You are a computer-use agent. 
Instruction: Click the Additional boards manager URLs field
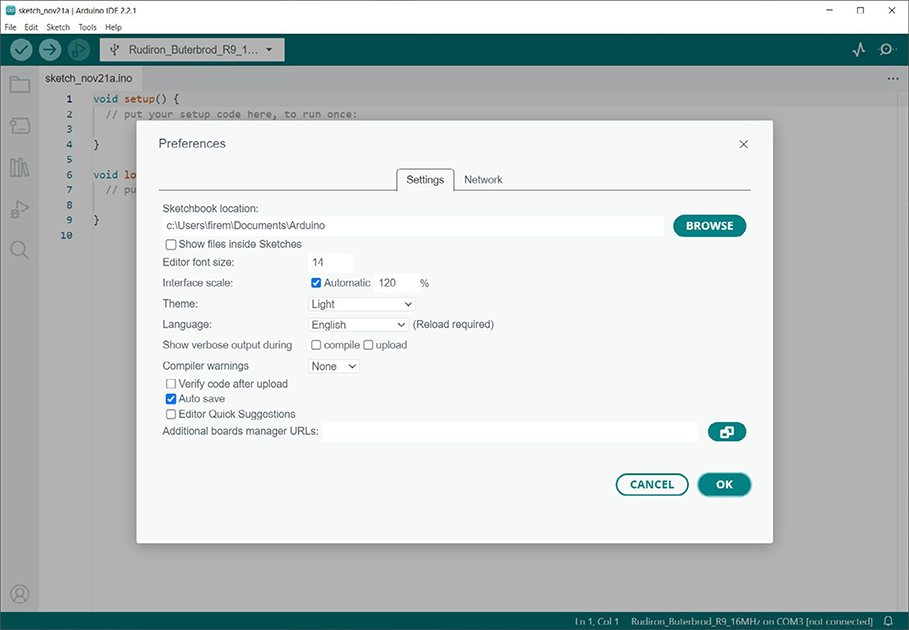pos(510,432)
